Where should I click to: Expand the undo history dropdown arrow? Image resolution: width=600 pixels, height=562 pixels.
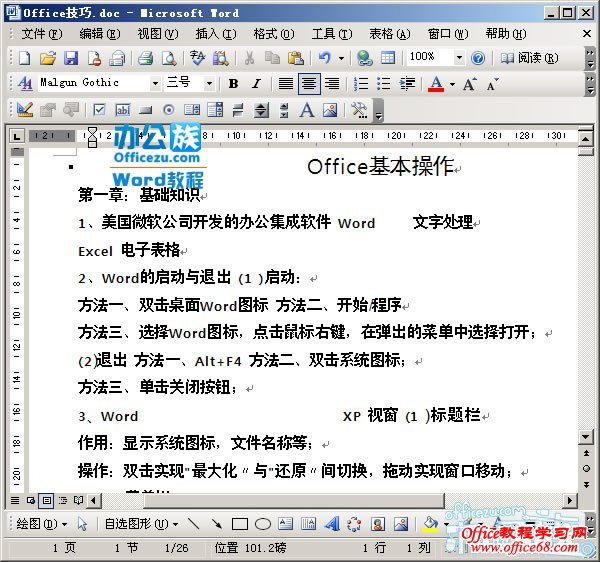tap(341, 58)
